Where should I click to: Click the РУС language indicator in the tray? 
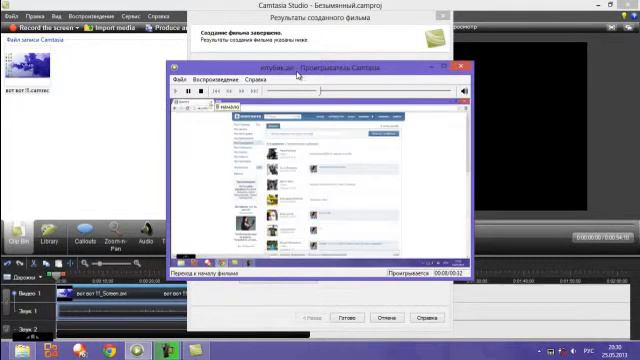pos(589,351)
